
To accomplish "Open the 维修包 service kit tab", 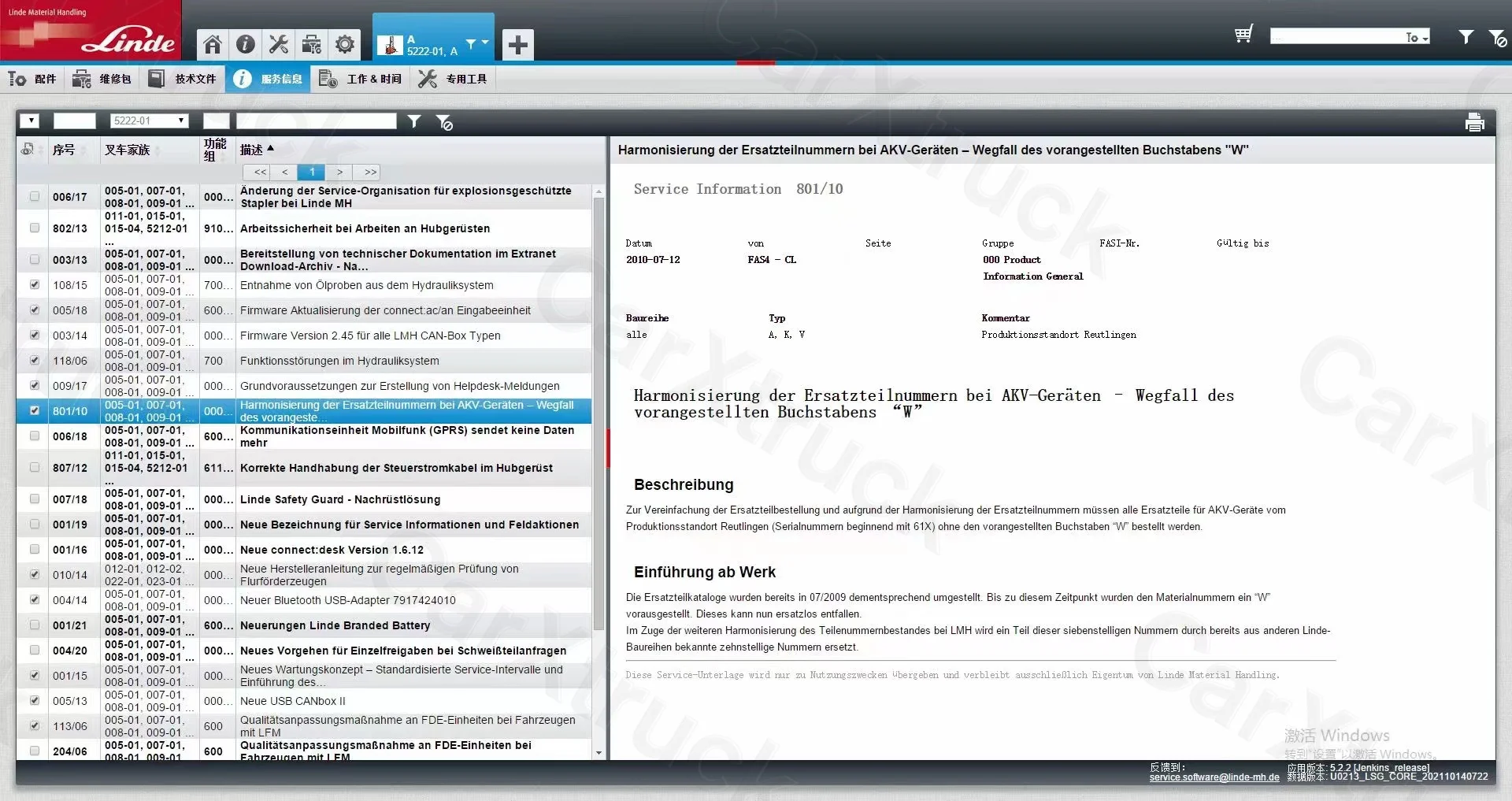I will click(102, 79).
